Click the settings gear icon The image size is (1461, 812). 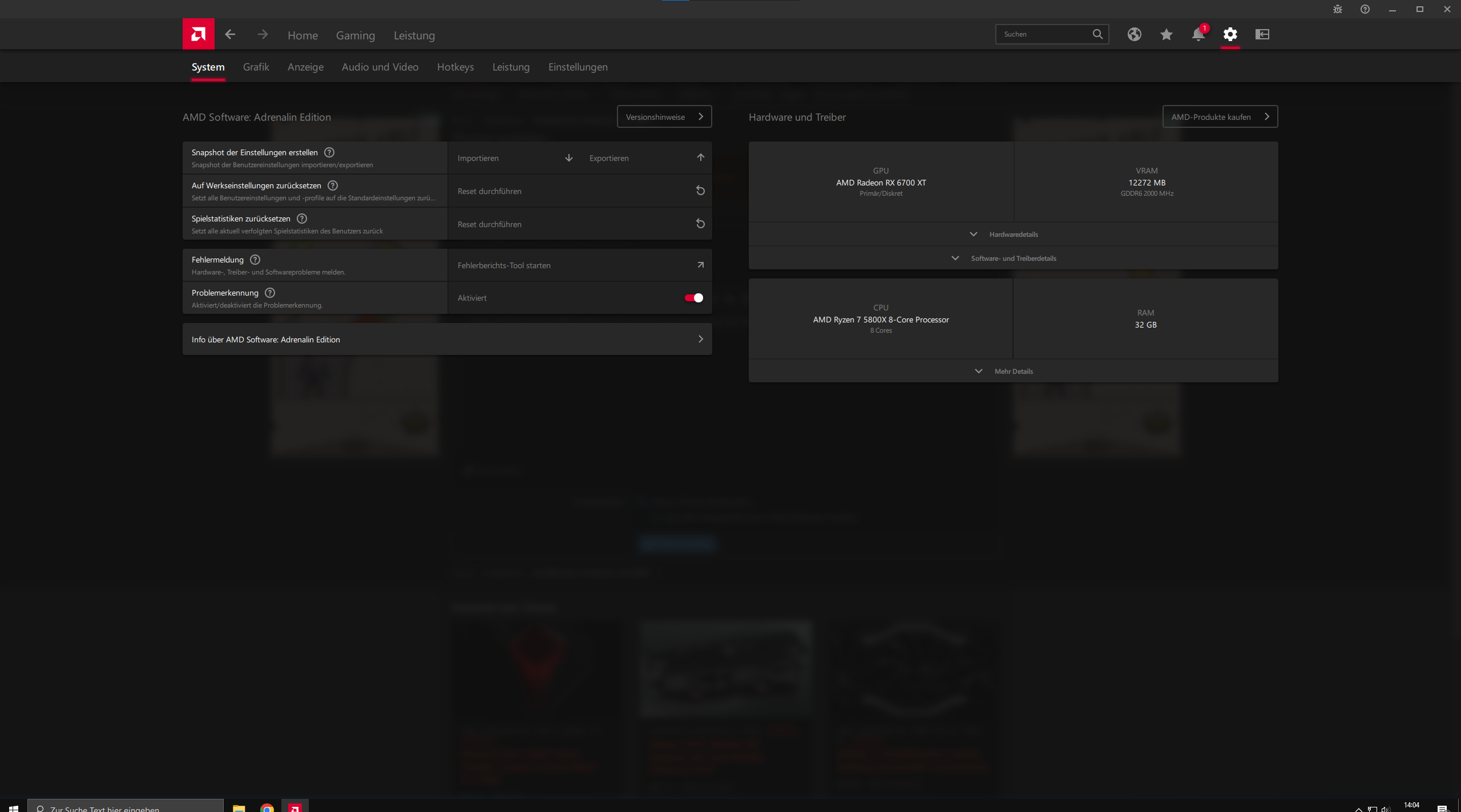coord(1230,34)
